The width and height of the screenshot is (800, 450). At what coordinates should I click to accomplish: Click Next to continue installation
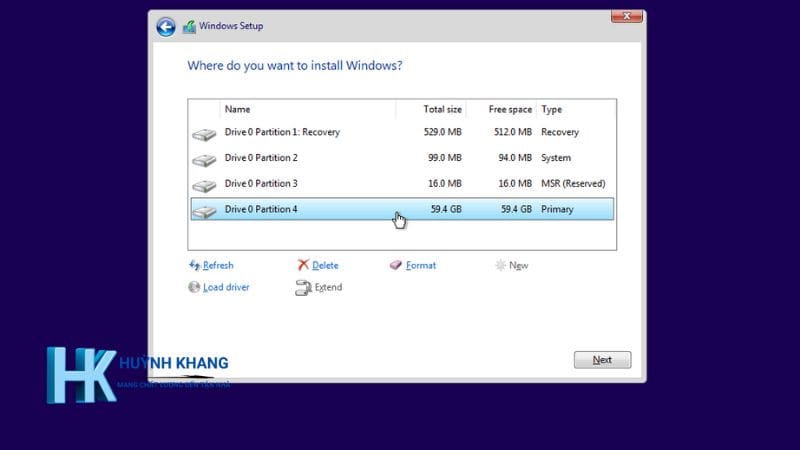pos(602,360)
